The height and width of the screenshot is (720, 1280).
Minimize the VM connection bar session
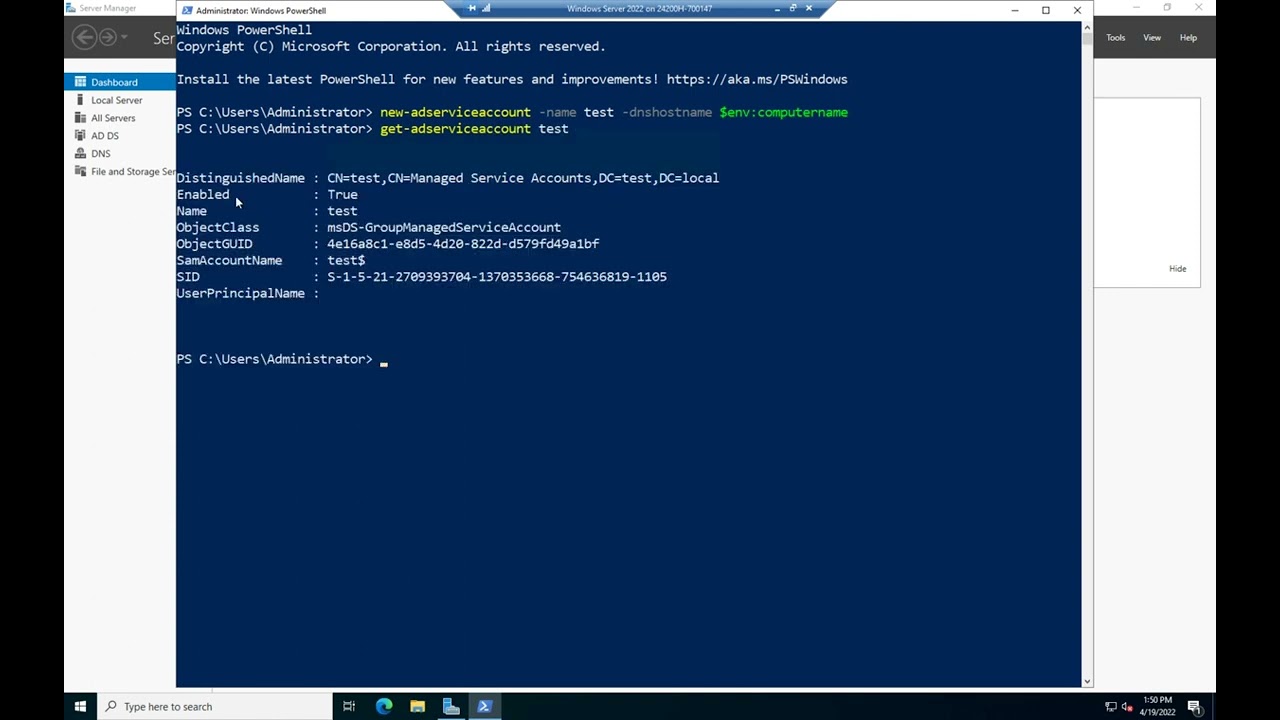tap(777, 8)
